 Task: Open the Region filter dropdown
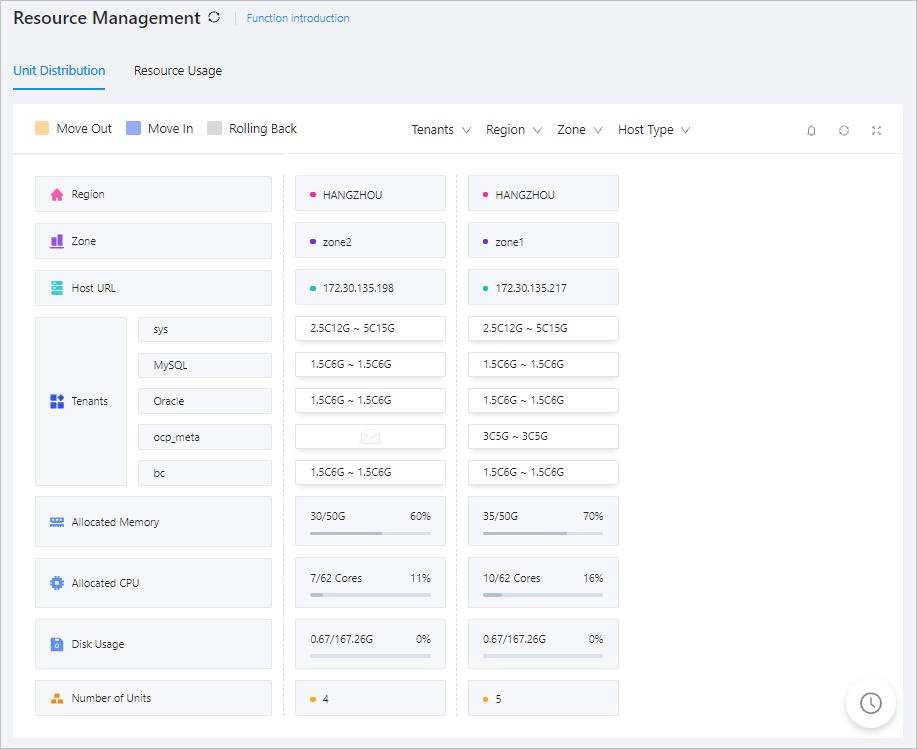pos(513,130)
